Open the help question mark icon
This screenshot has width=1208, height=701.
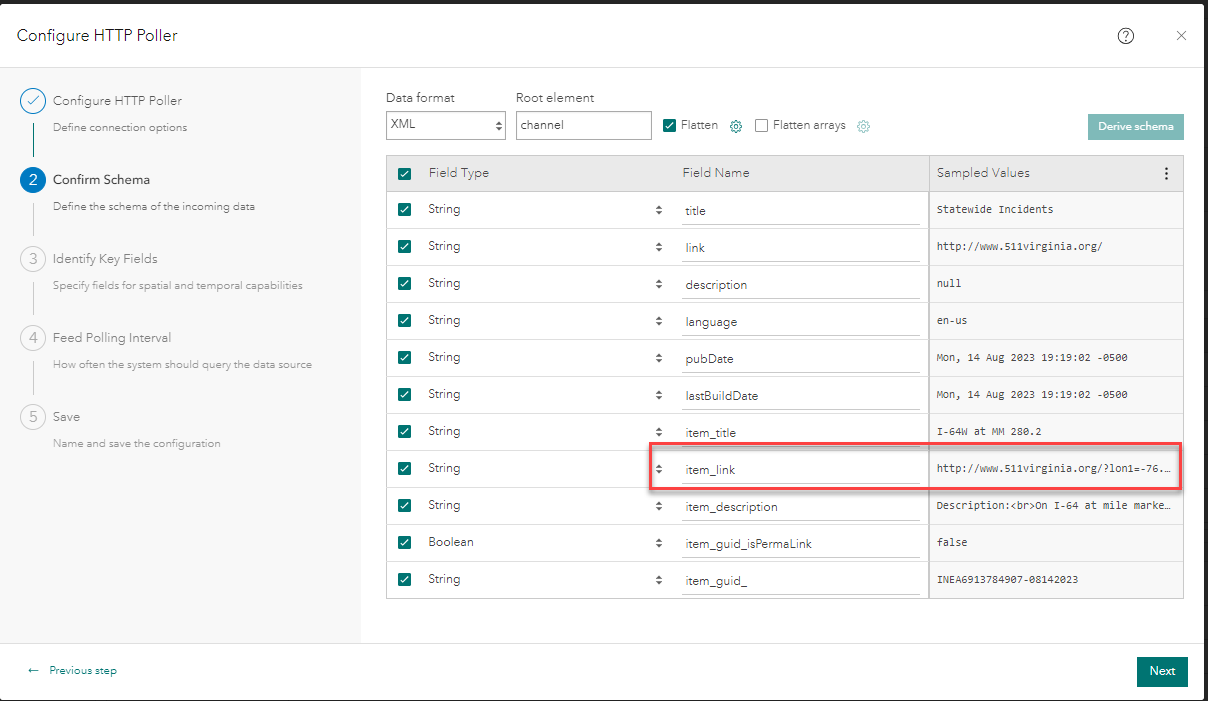(1125, 35)
